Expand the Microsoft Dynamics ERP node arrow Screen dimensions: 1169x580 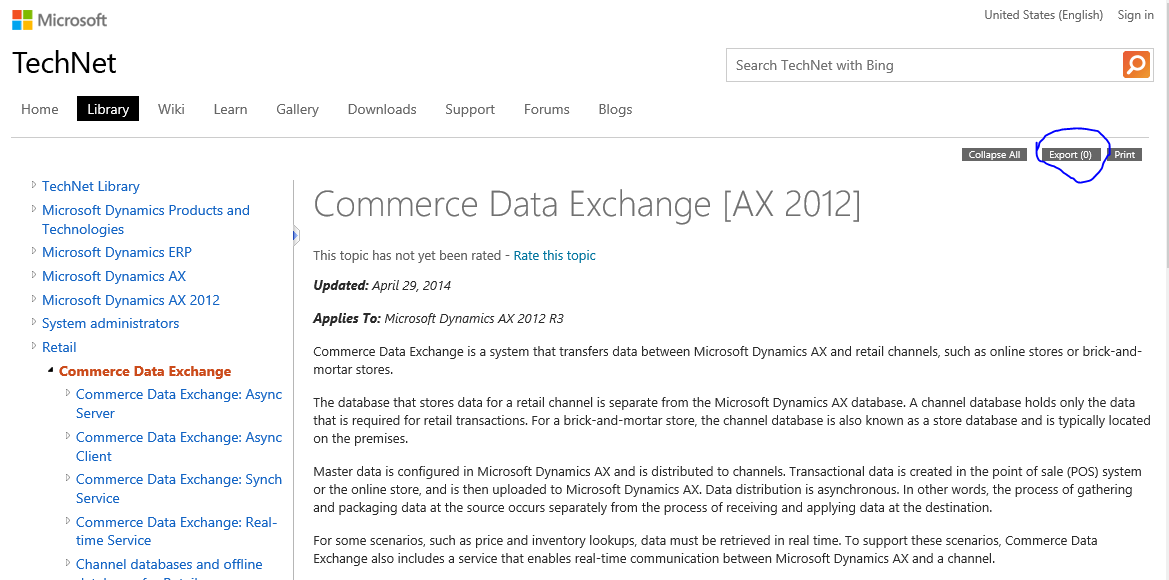(x=34, y=251)
